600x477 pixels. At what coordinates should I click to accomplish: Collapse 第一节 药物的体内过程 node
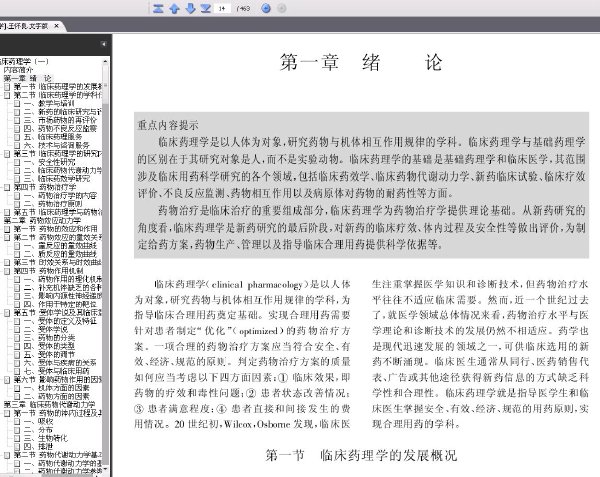click(x=7, y=414)
